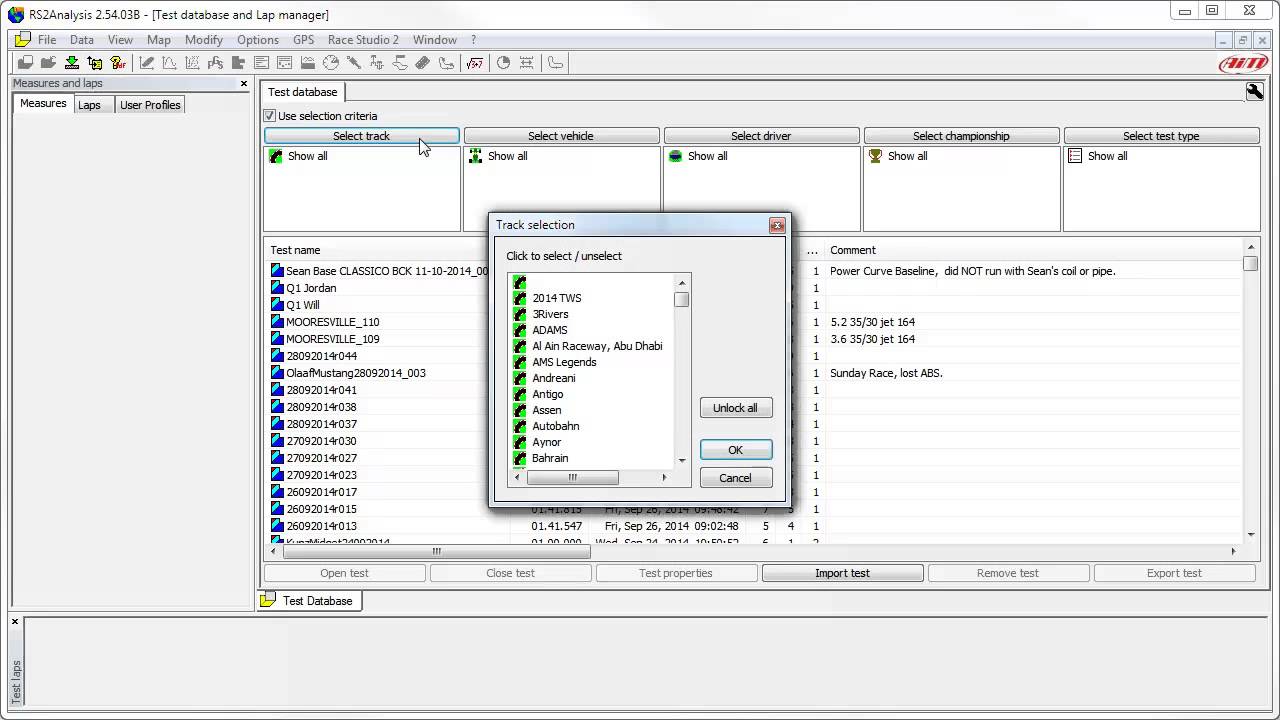This screenshot has height=720, width=1280.
Task: Click the Import test button
Action: pos(842,573)
